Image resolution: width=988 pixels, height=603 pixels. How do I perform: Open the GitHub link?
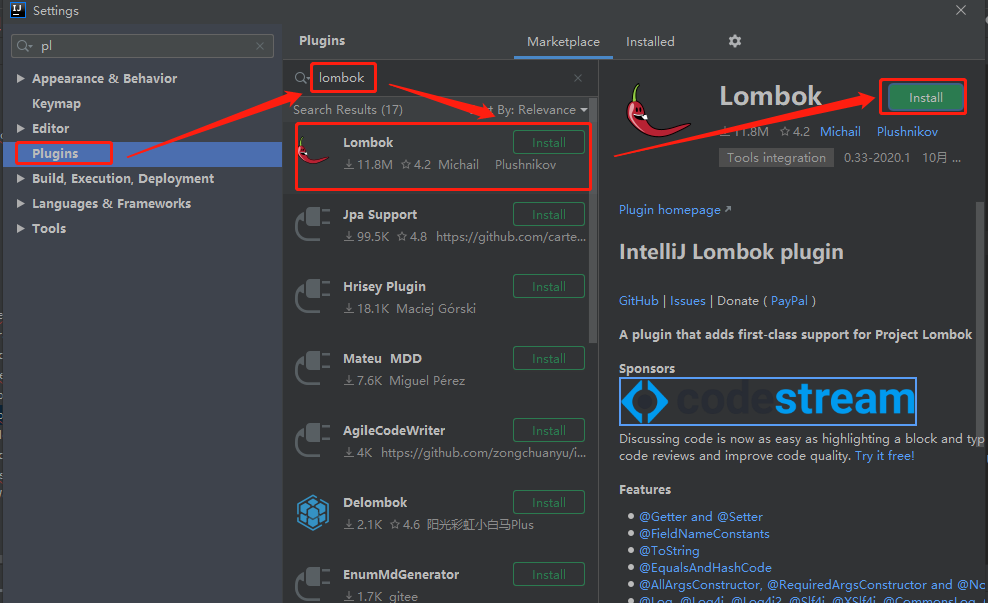coord(638,301)
